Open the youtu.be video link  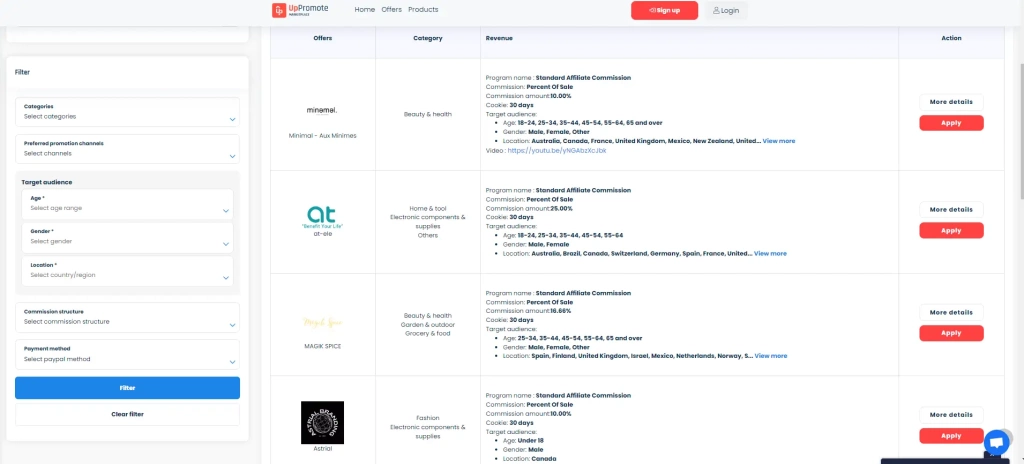click(x=556, y=150)
